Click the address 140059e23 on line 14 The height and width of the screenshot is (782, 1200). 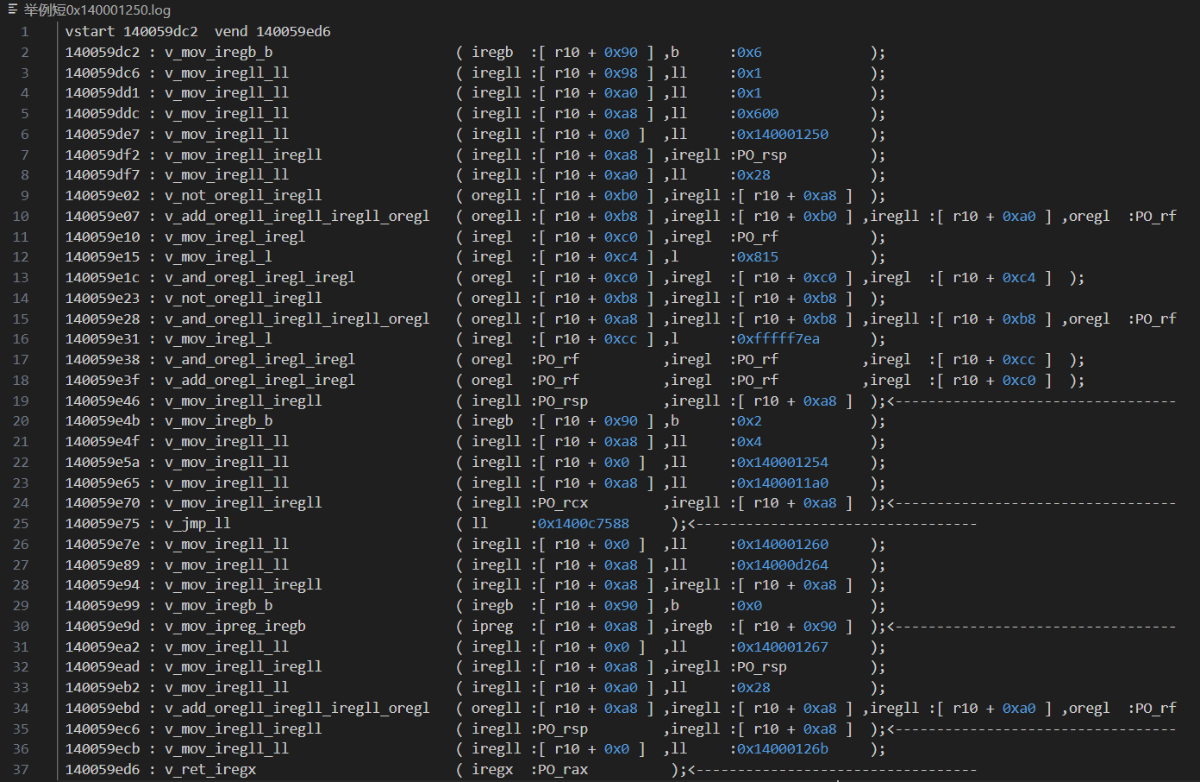[x=102, y=298]
